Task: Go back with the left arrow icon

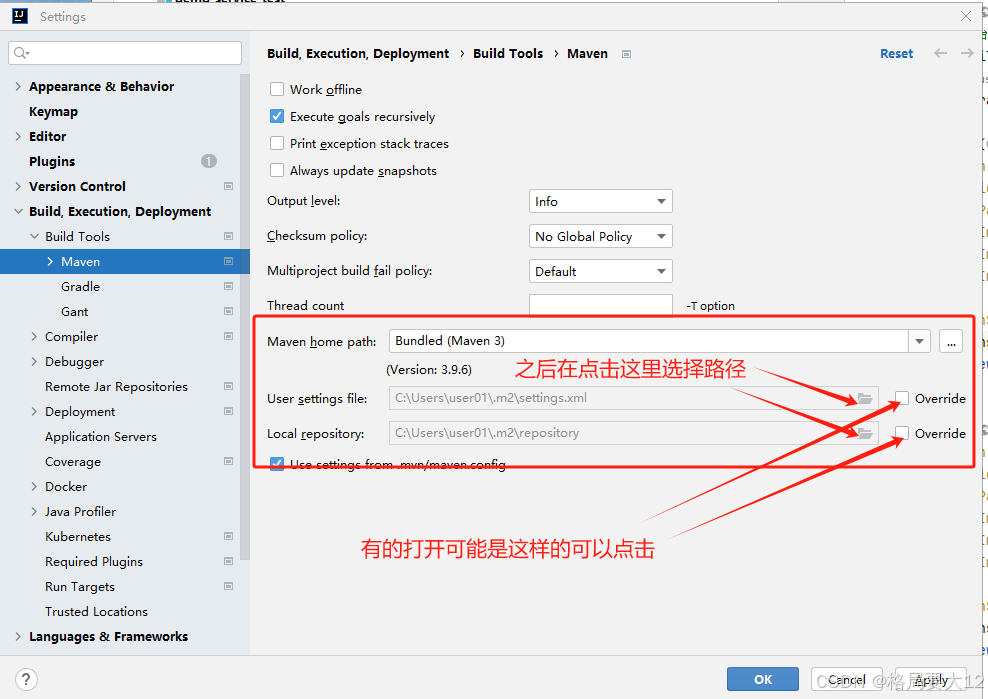Action: tap(940, 54)
